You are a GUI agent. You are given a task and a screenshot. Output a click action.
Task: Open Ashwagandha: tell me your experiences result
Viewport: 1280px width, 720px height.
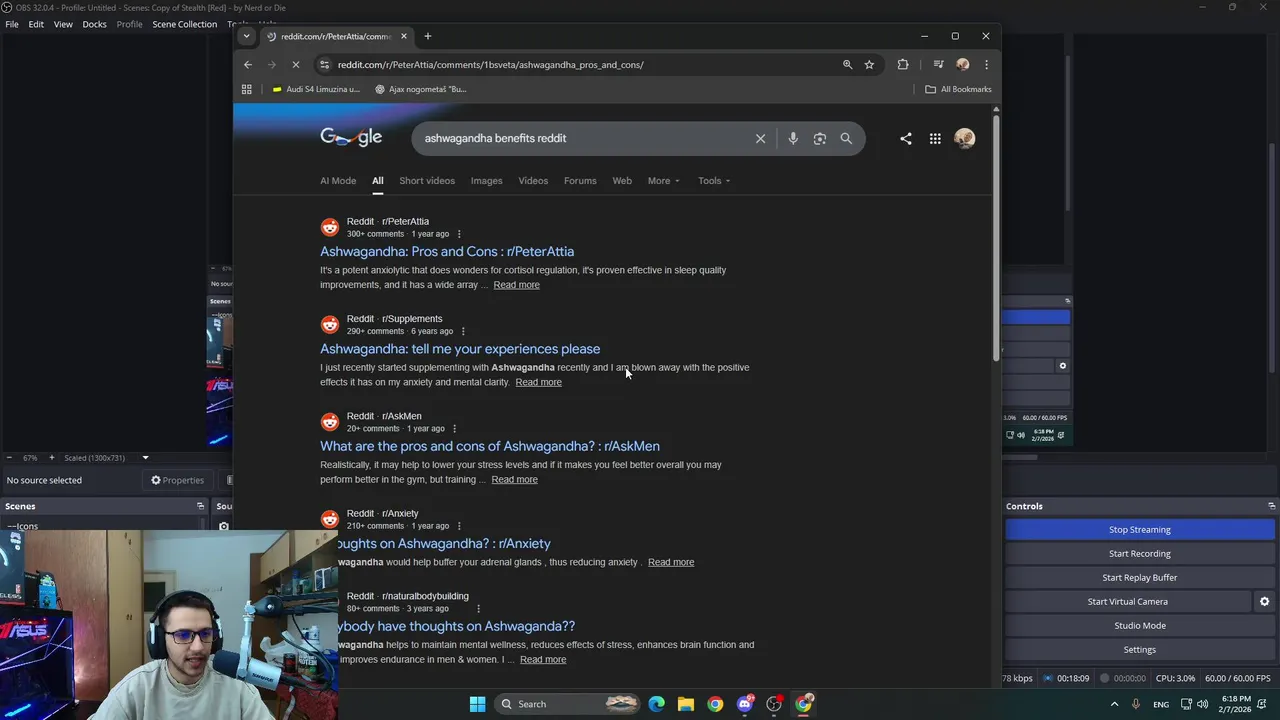click(460, 349)
